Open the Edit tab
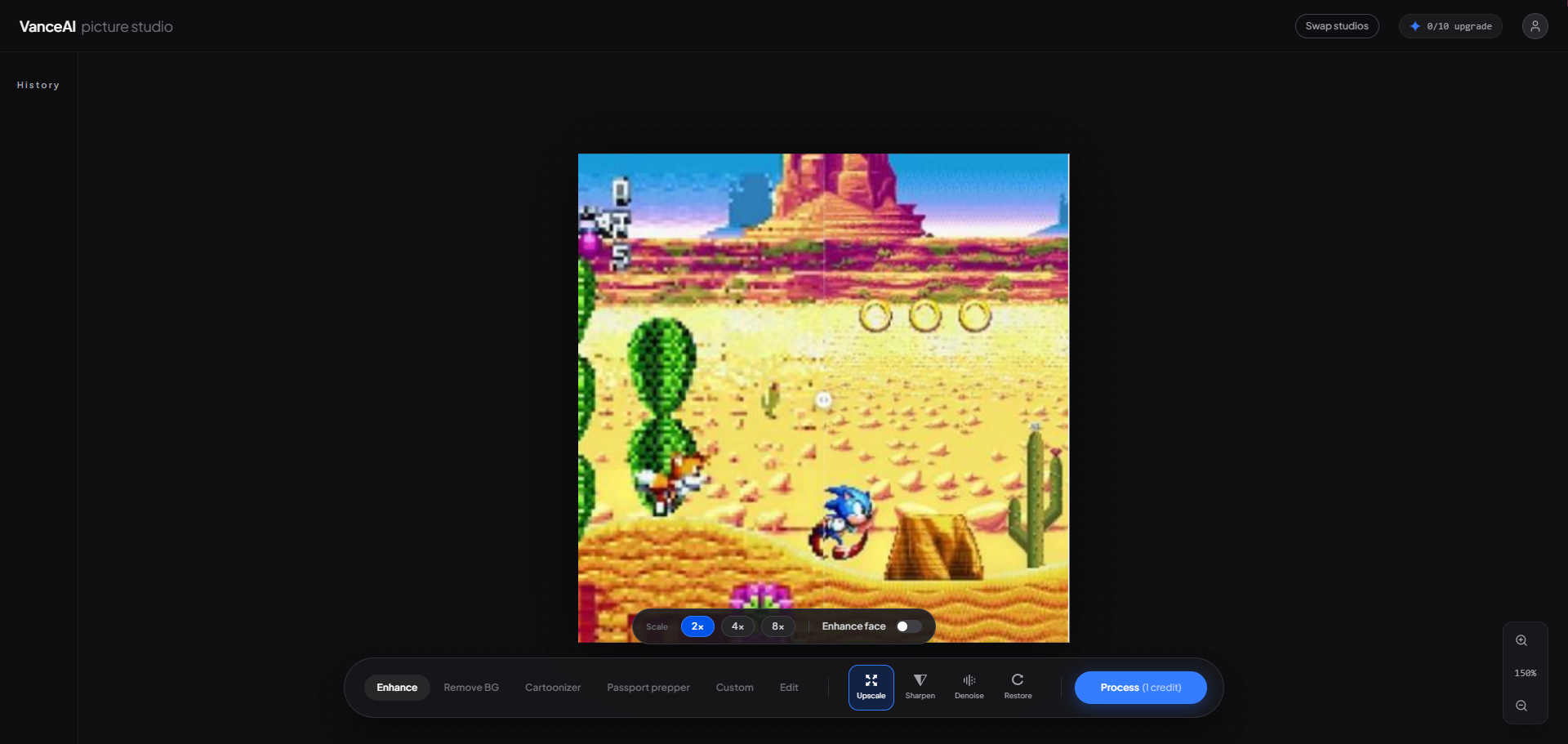The width and height of the screenshot is (1568, 744). coord(789,688)
